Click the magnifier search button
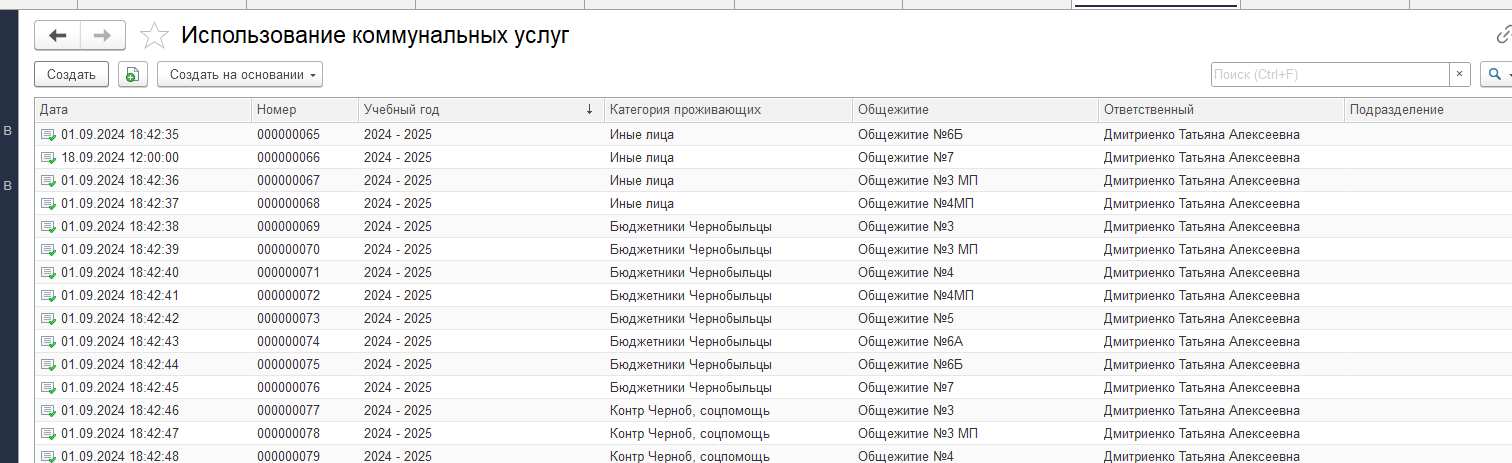This screenshot has width=1512, height=463. coord(1494,75)
